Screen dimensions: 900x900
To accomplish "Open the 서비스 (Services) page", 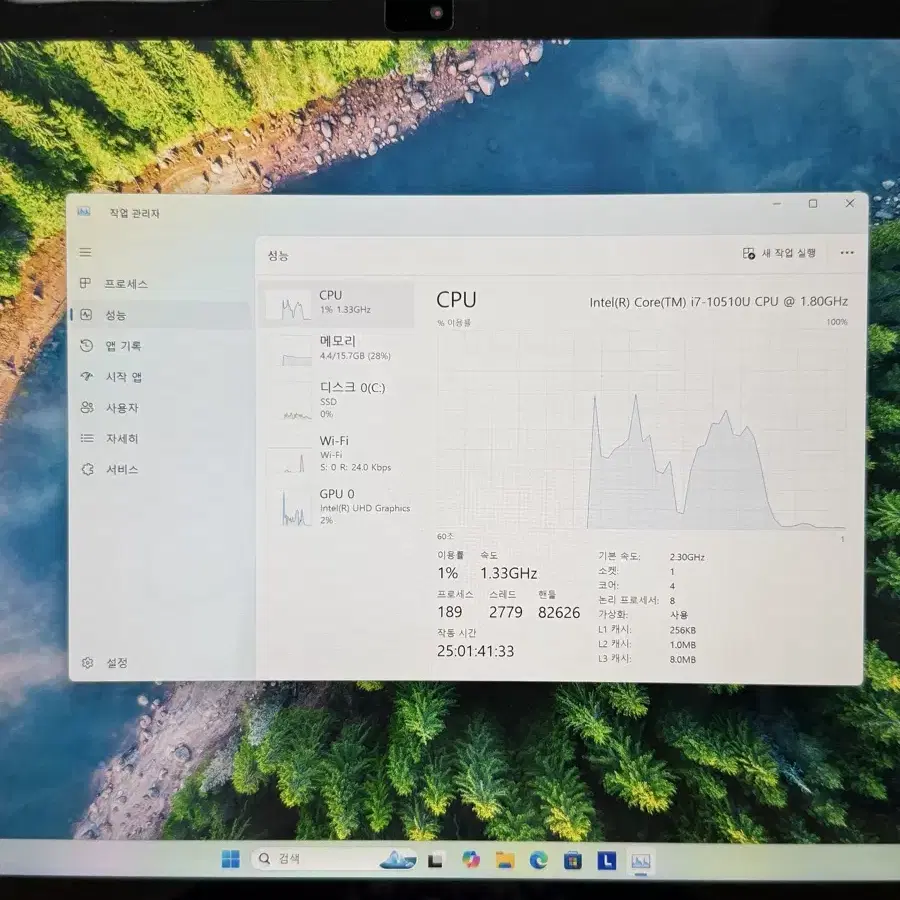I will click(161, 470).
